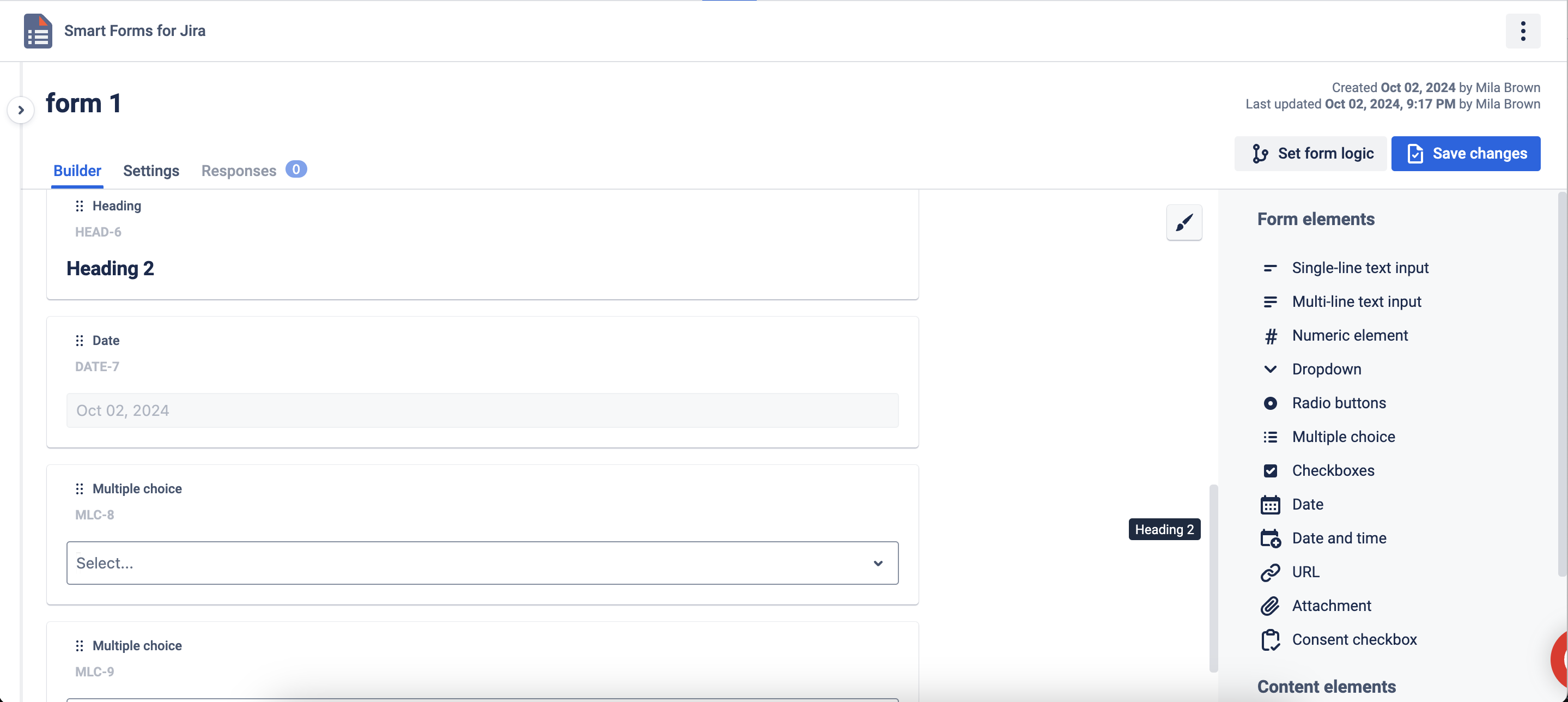This screenshot has height=702, width=1568.
Task: Click the Multi-line text input icon
Action: (1270, 302)
